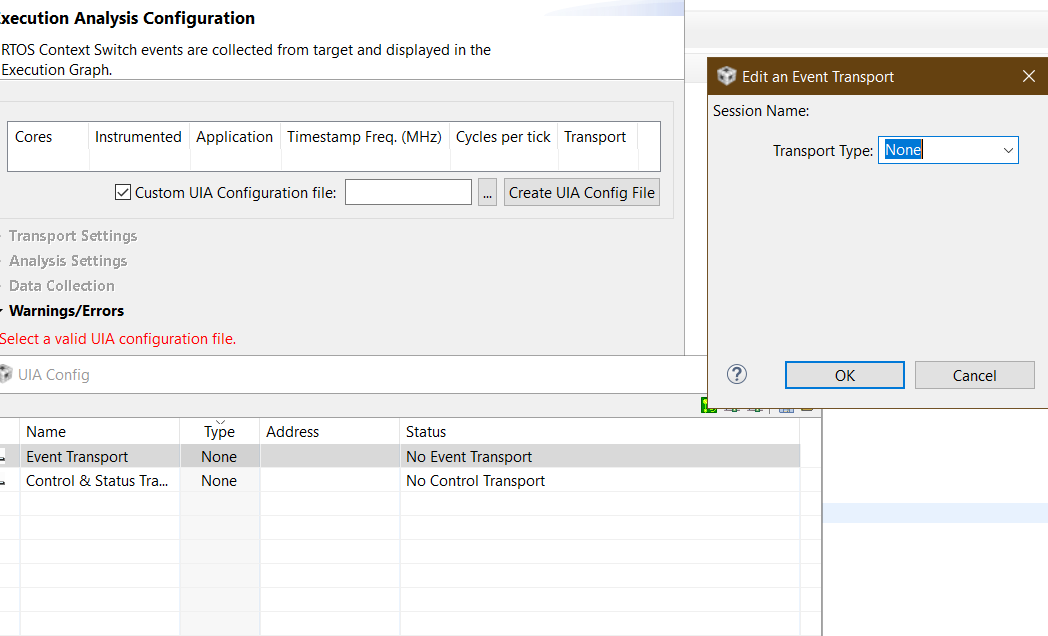Click the blue table toolbar icon

click(786, 410)
